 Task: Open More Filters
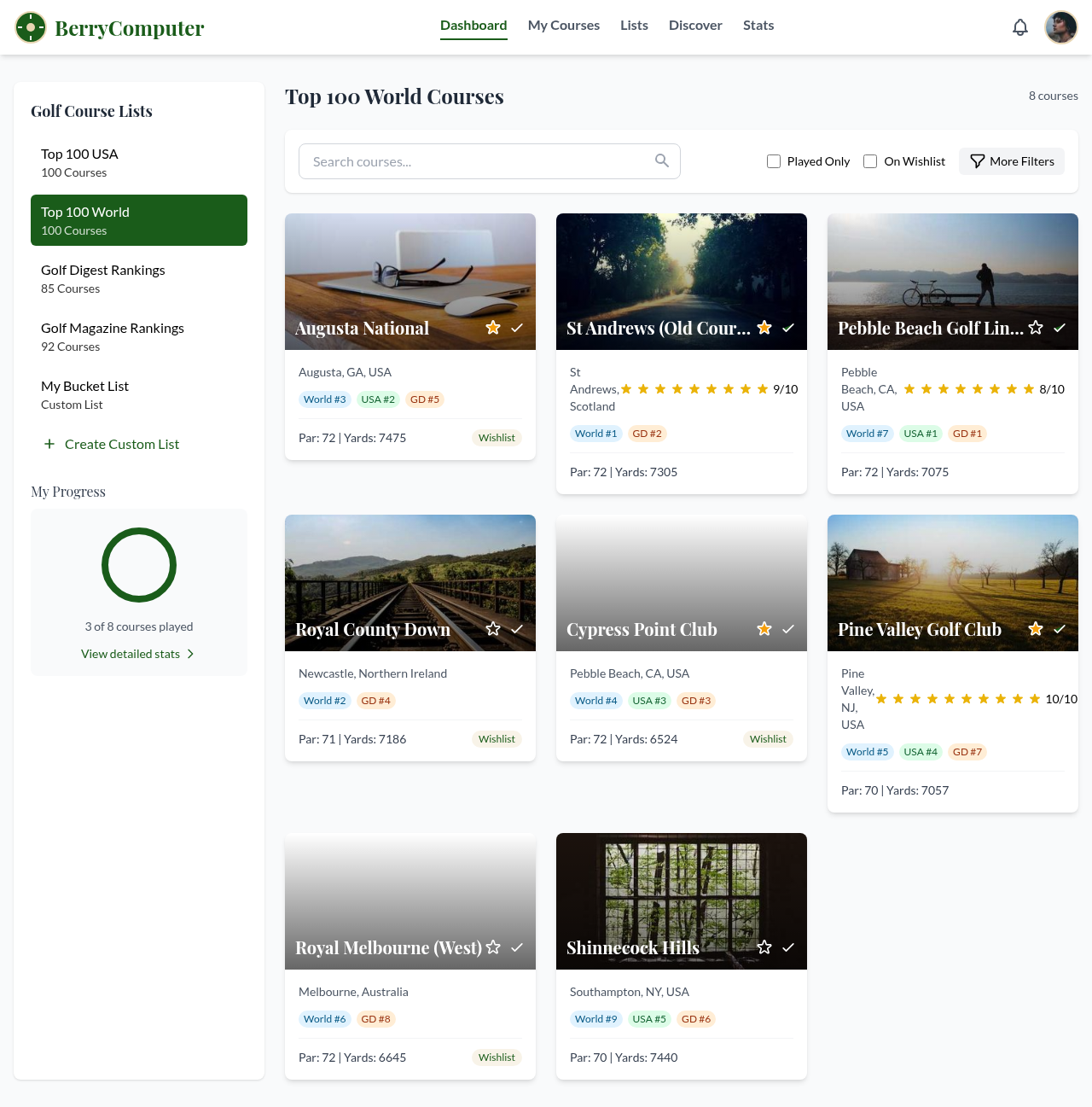click(x=1012, y=160)
